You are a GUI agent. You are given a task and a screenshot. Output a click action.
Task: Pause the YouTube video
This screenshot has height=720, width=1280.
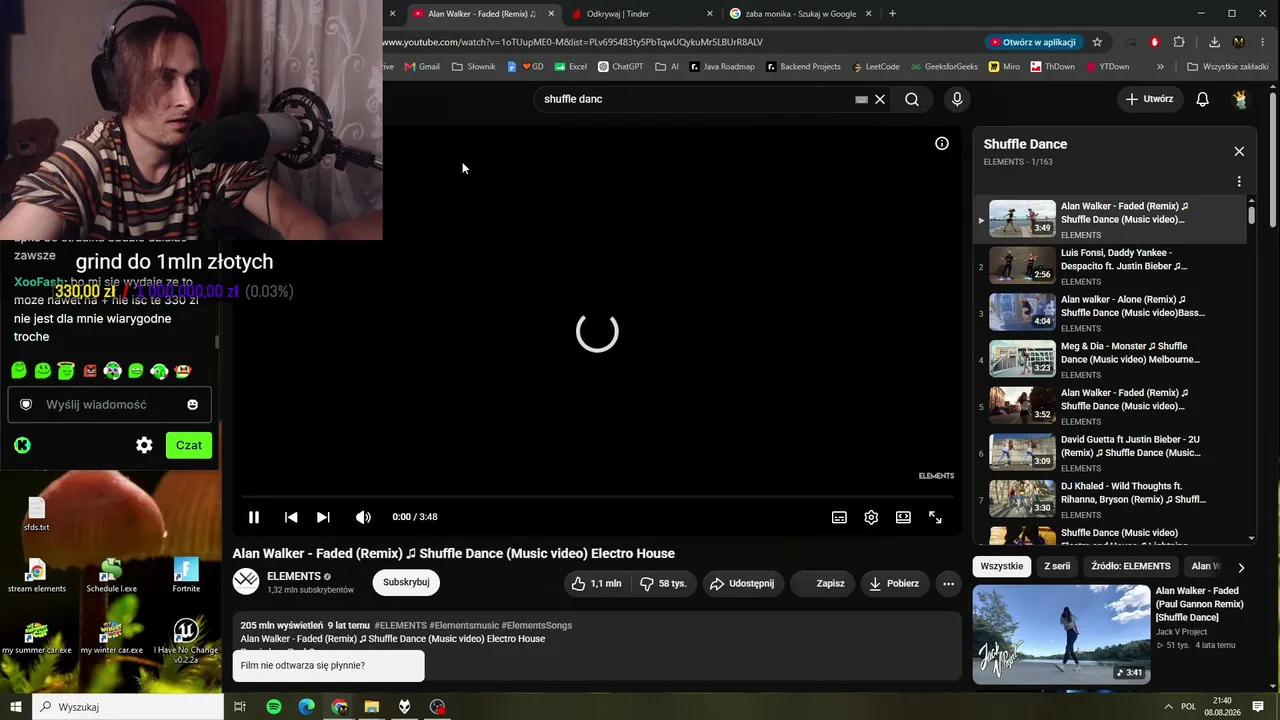coord(254,517)
